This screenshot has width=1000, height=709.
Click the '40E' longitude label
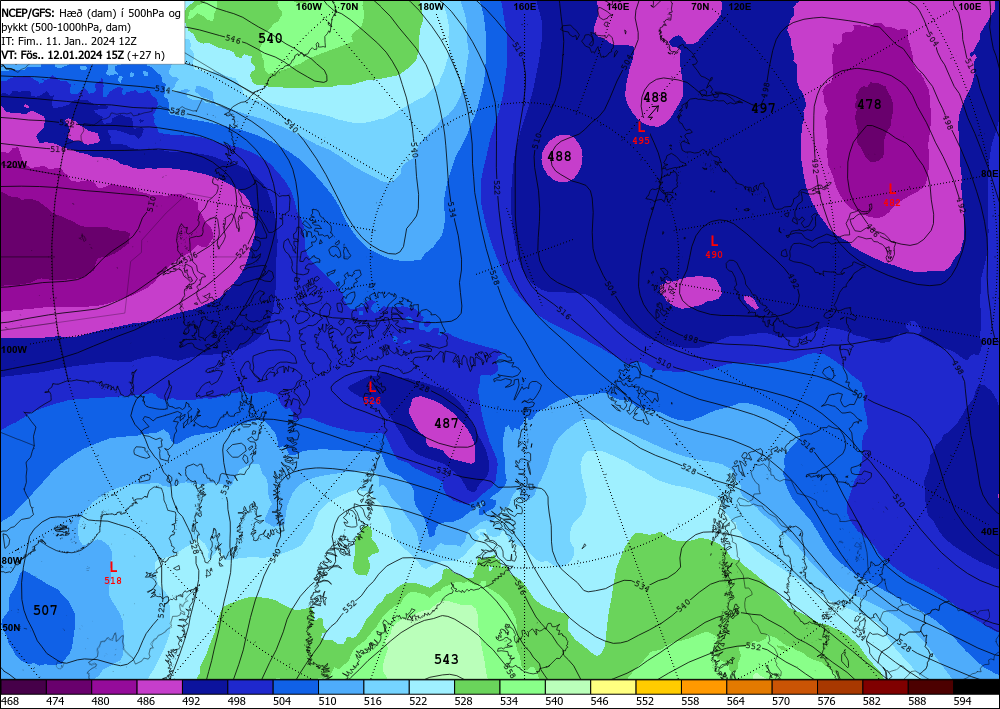[989, 532]
